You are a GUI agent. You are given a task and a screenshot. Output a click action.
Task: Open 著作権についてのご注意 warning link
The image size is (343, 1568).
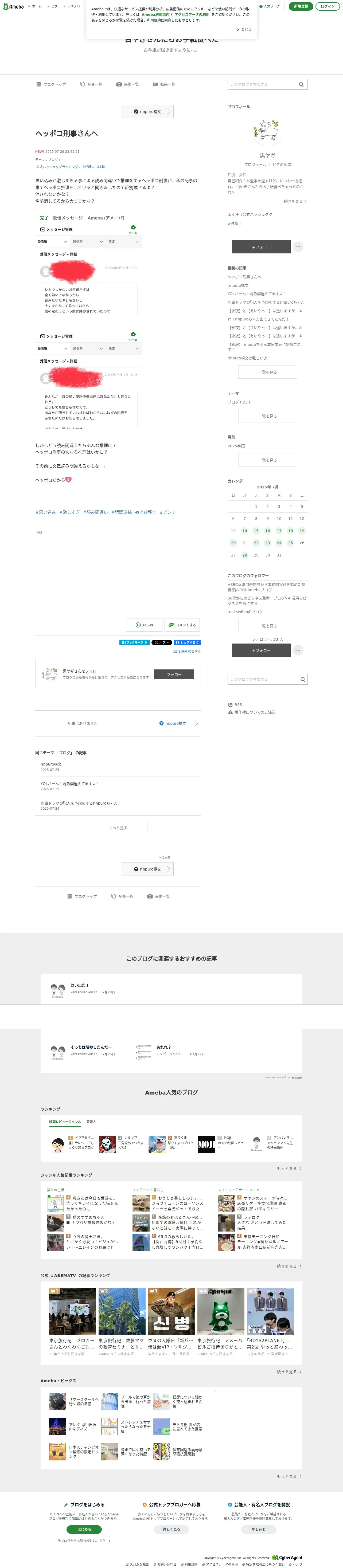[x=252, y=712]
